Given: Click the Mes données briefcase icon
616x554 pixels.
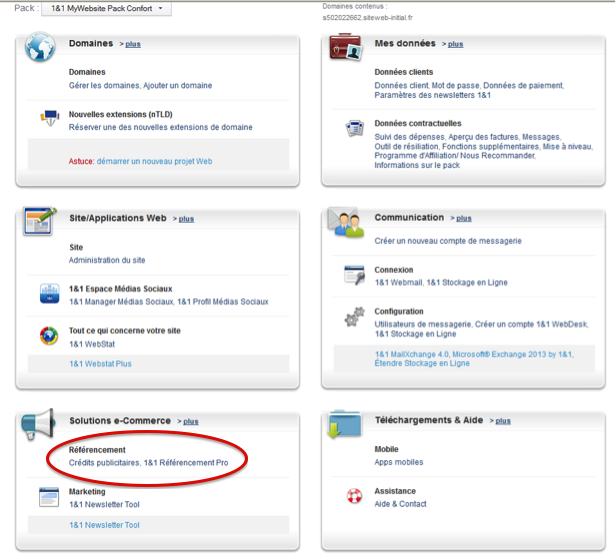Looking at the screenshot, I should tap(346, 47).
